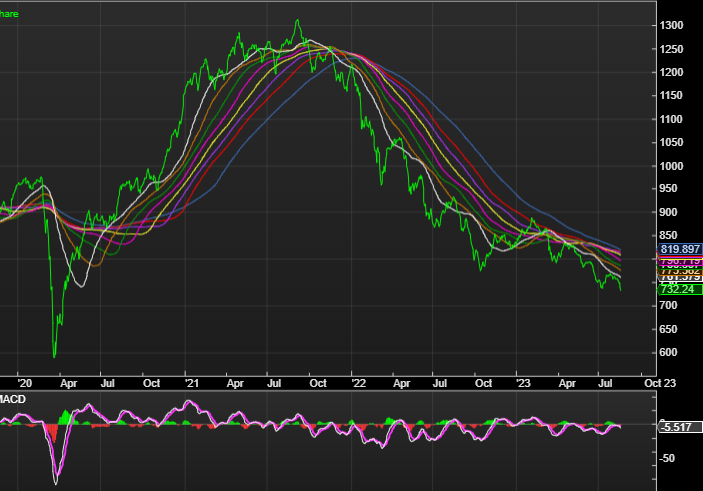Click the 1050 price axis label

671,143
